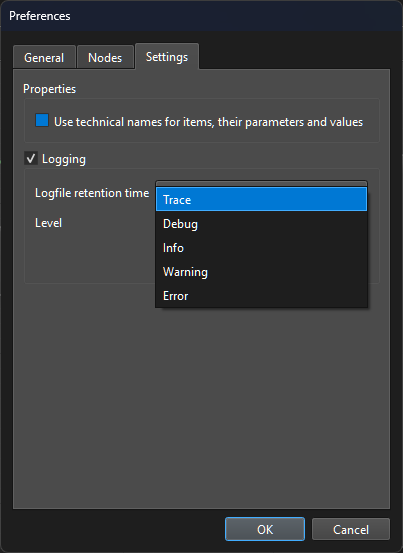Viewport: 403px width, 553px height.
Task: Select the Settings tab
Action: [167, 57]
